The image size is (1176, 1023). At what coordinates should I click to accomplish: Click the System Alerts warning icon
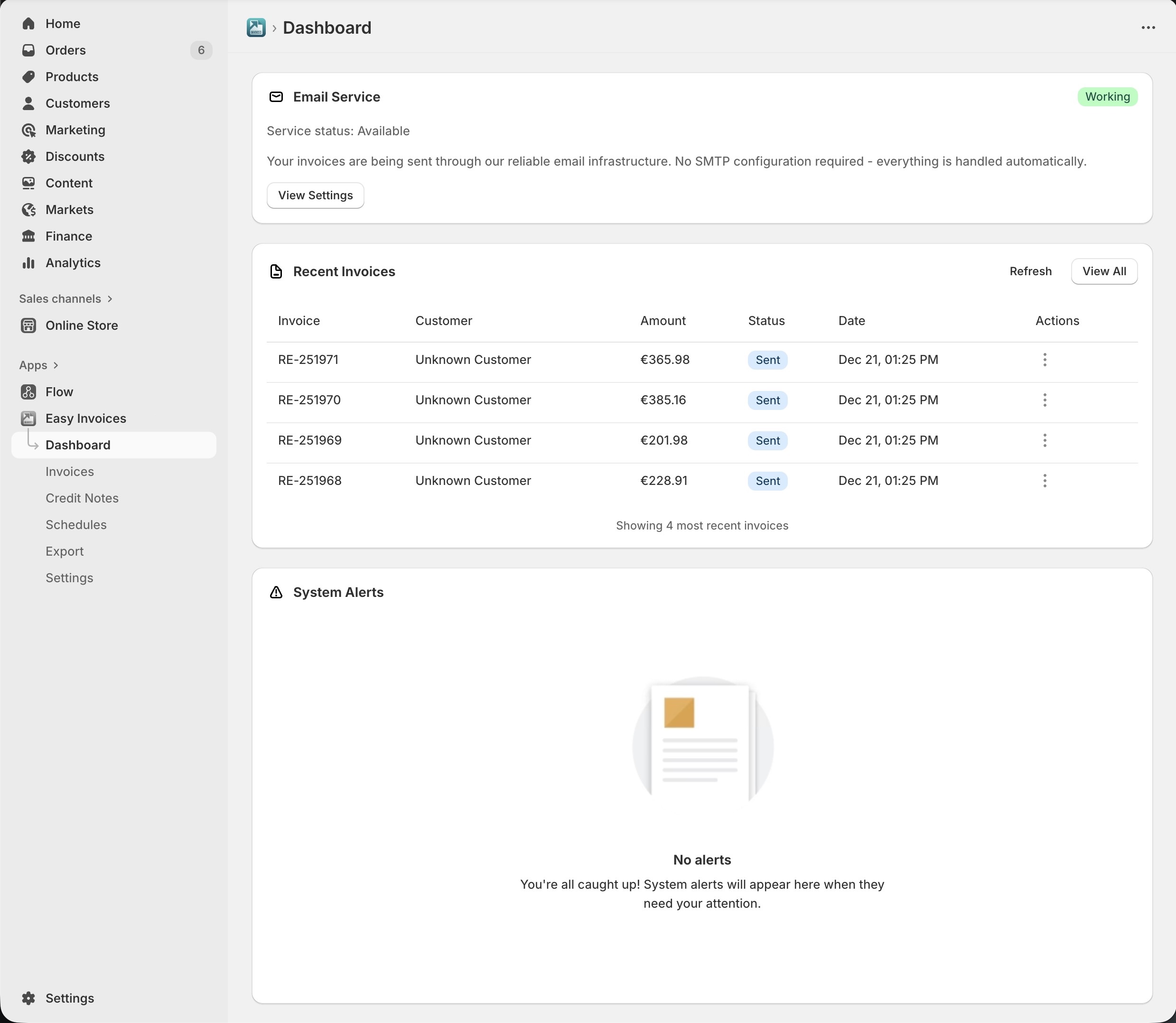click(276, 593)
